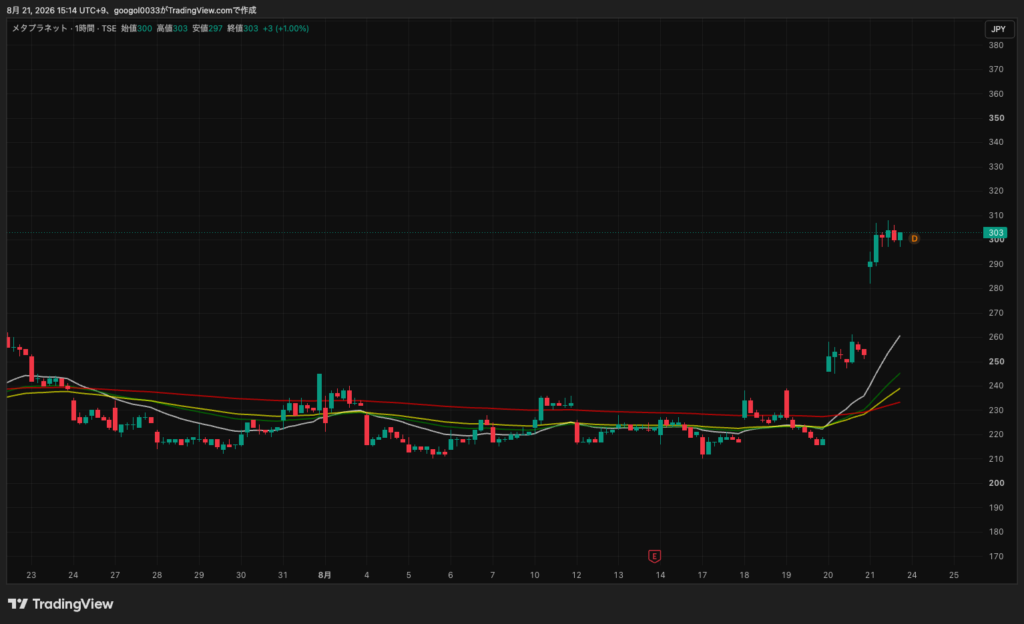Click the 1時間 interval text in legend
1024x624 pixels.
point(84,29)
